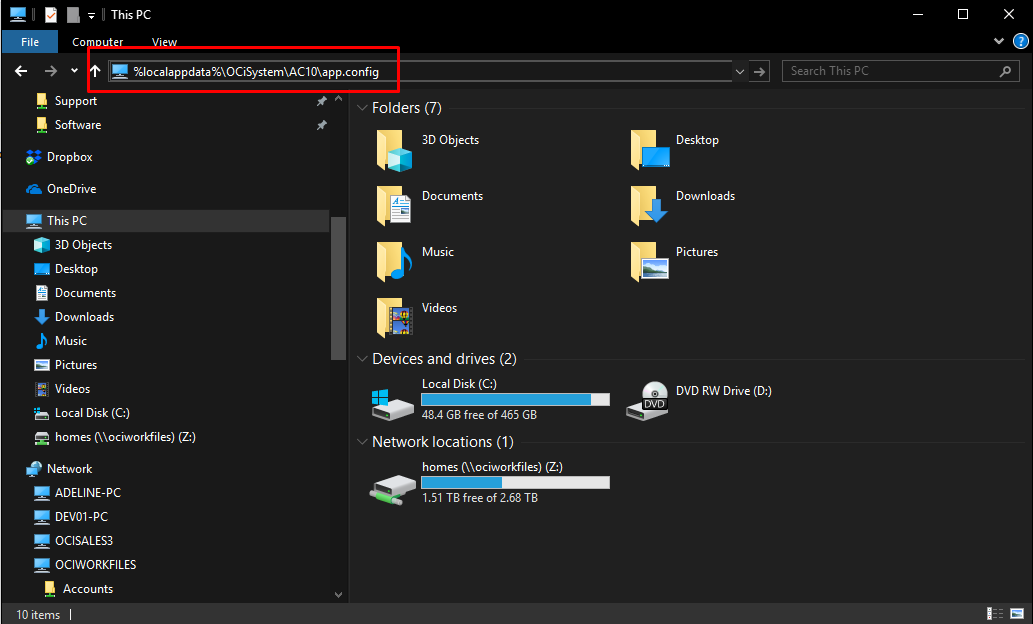Viewport: 1033px width, 624px height.
Task: Open the File menu
Action: click(x=30, y=42)
